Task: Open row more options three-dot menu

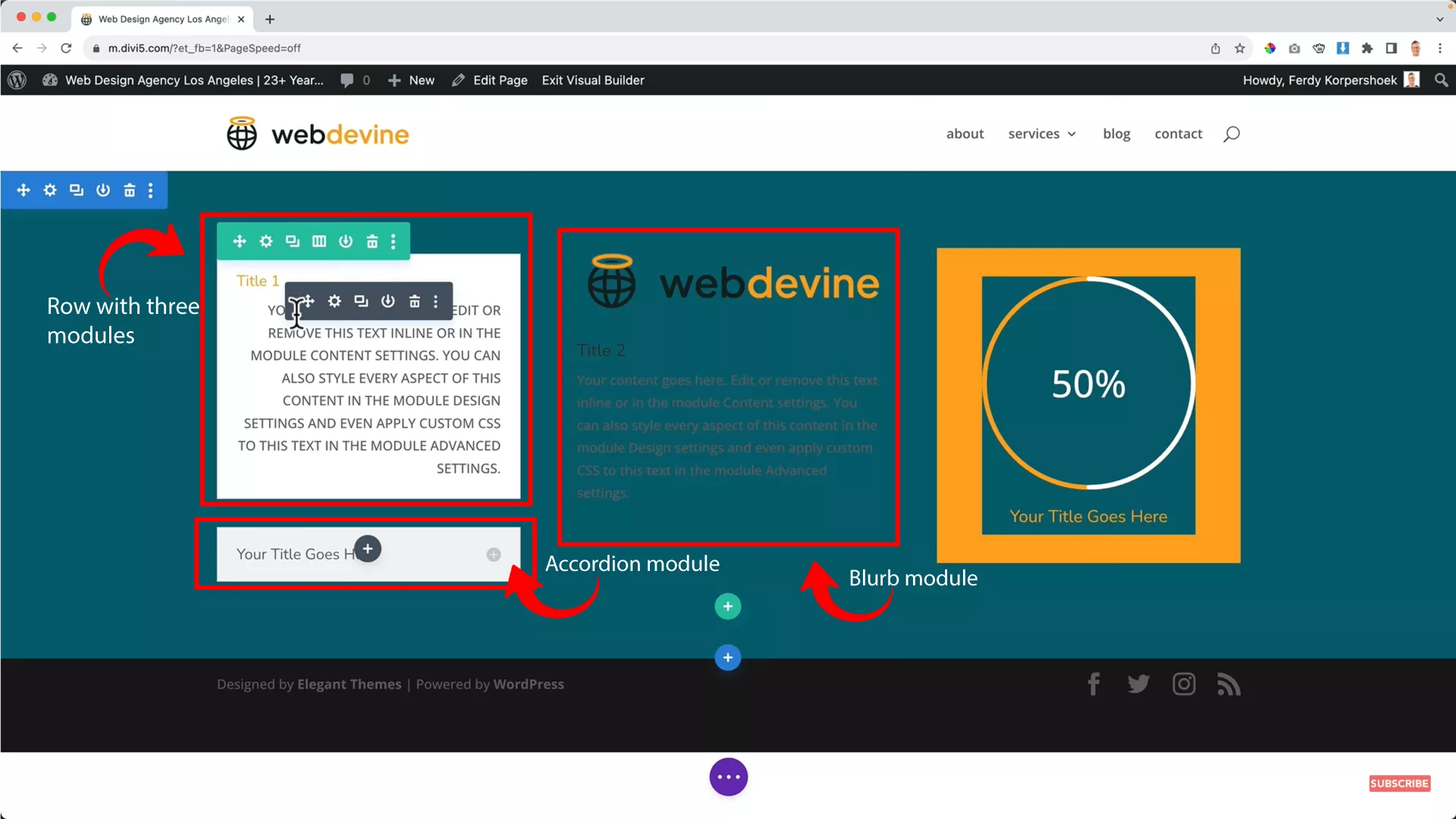Action: coord(393,241)
